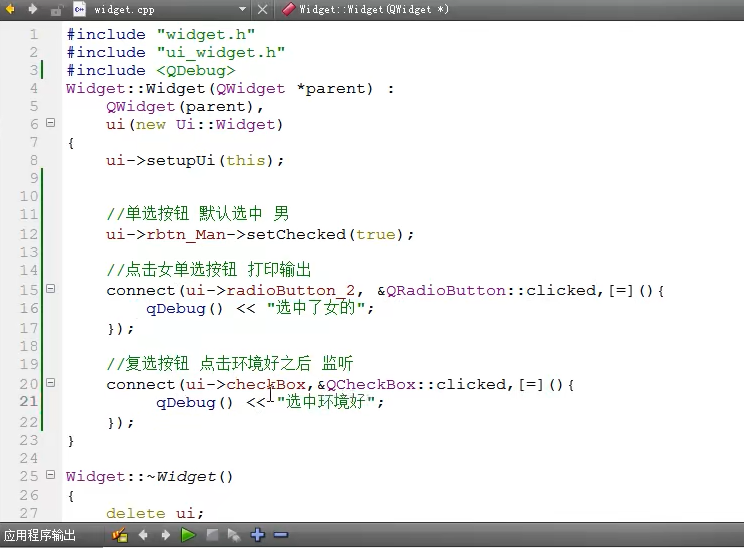Click QWidget(parent) on line 5

(179, 107)
